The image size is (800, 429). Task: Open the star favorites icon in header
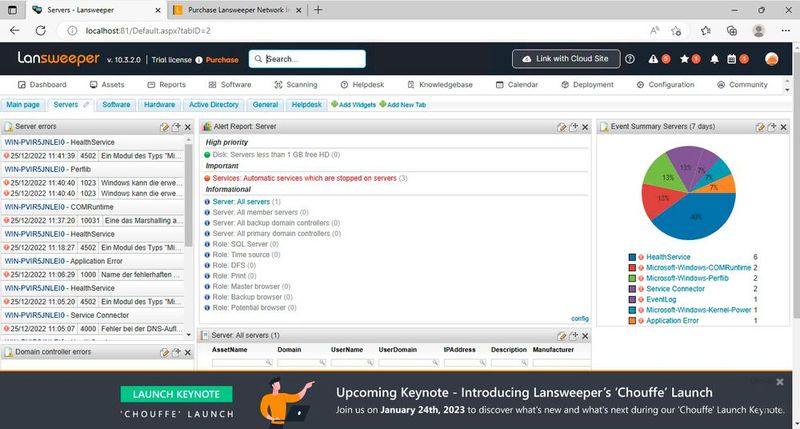tap(684, 59)
